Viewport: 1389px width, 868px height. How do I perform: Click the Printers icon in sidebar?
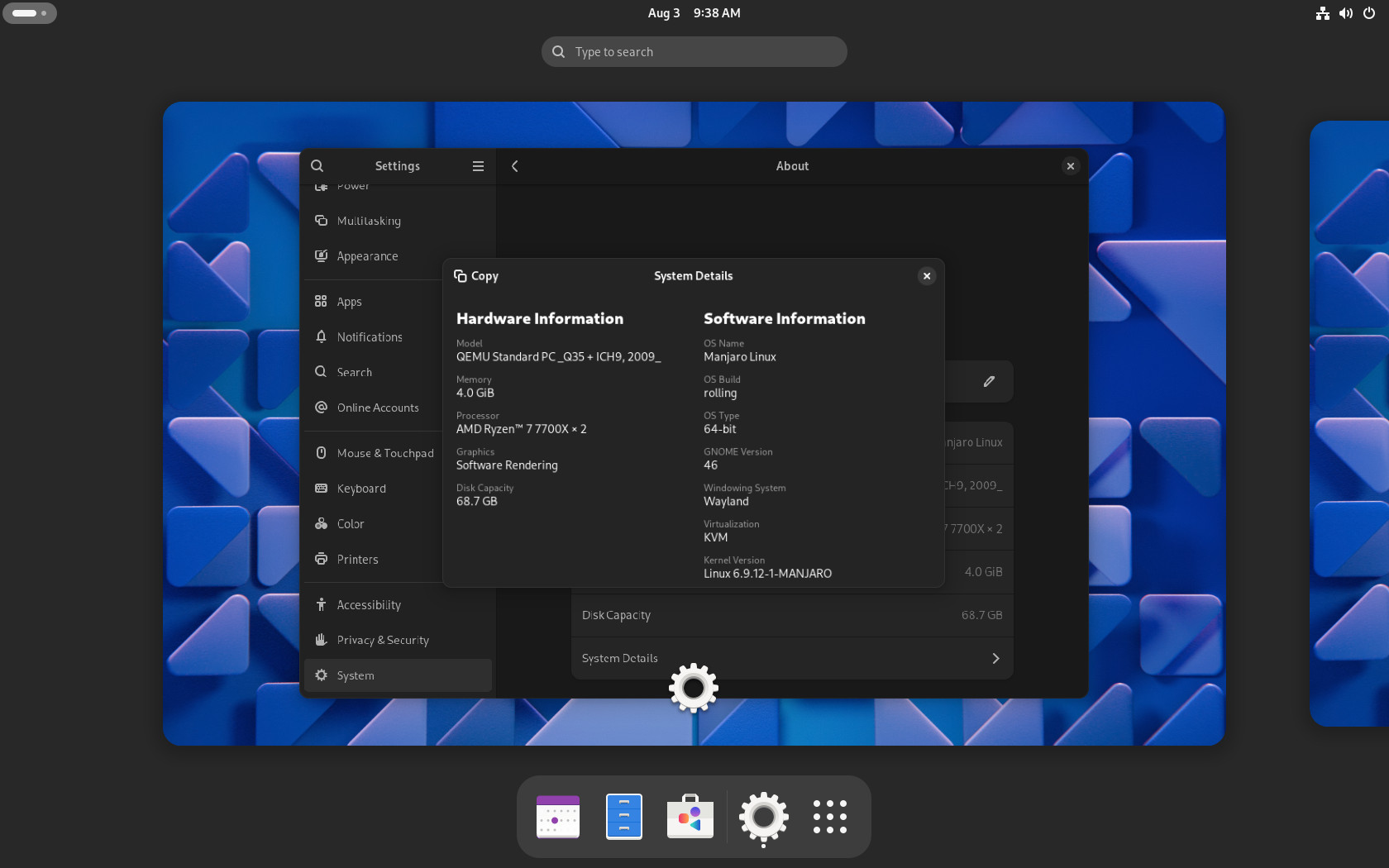[321, 560]
